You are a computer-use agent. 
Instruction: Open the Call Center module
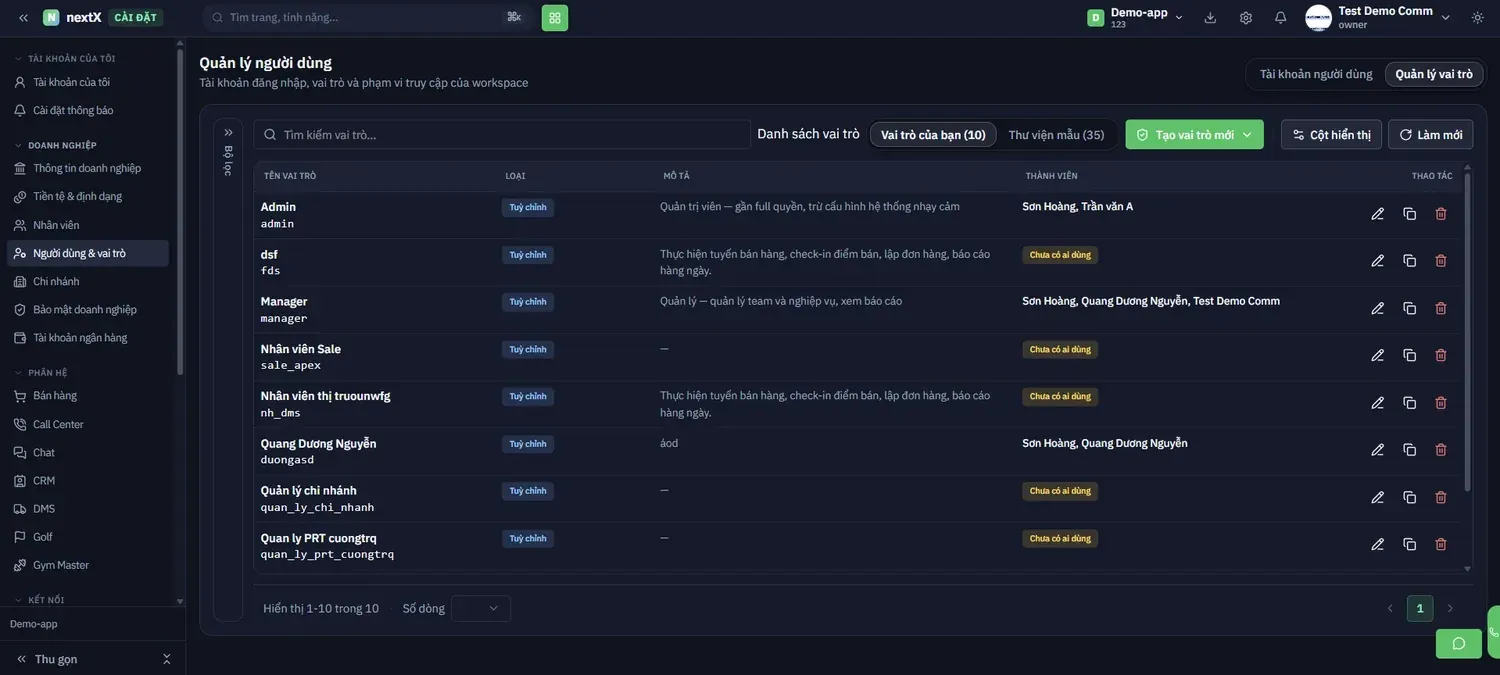pos(88,424)
